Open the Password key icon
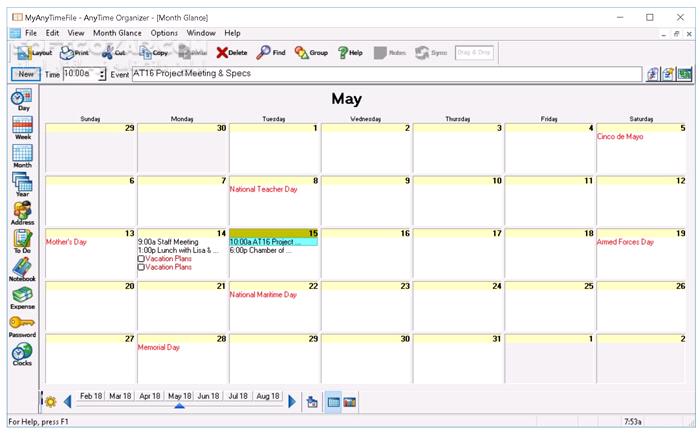The height and width of the screenshot is (434, 700). pos(22,326)
